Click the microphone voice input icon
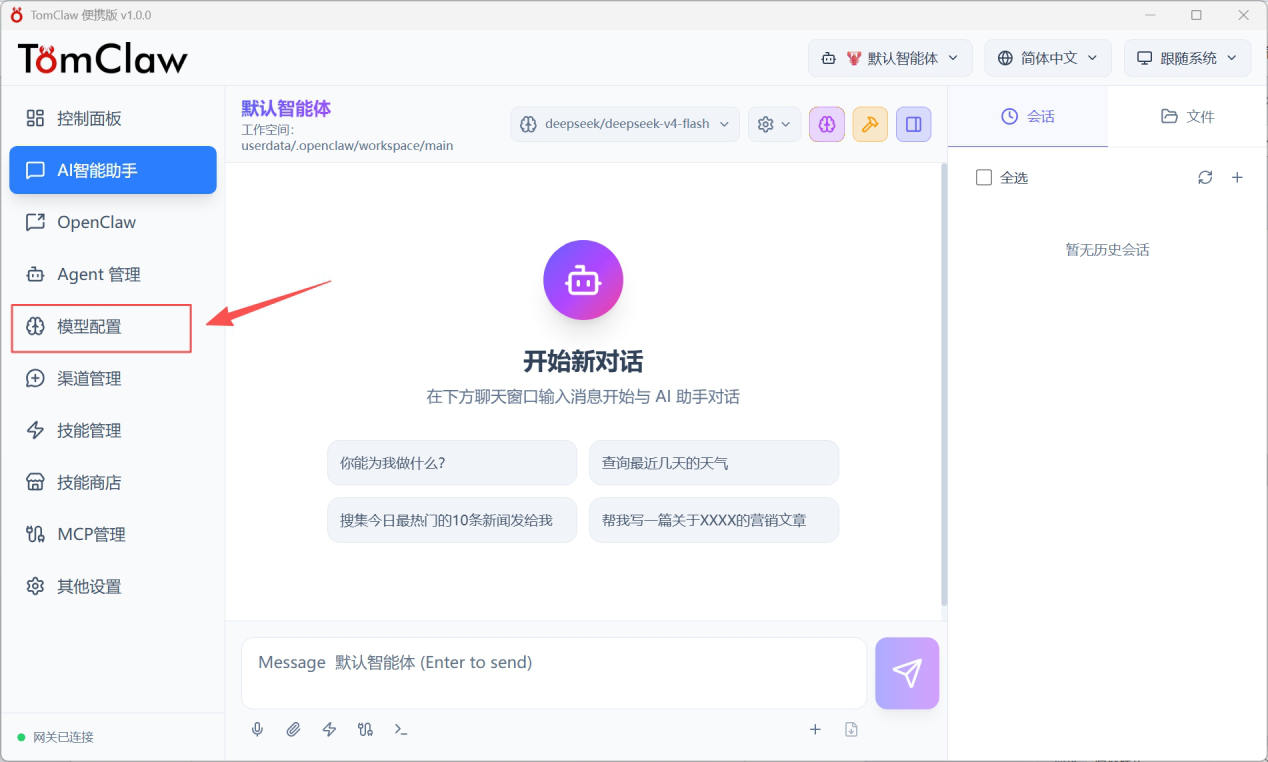The height and width of the screenshot is (762, 1268). 257,729
